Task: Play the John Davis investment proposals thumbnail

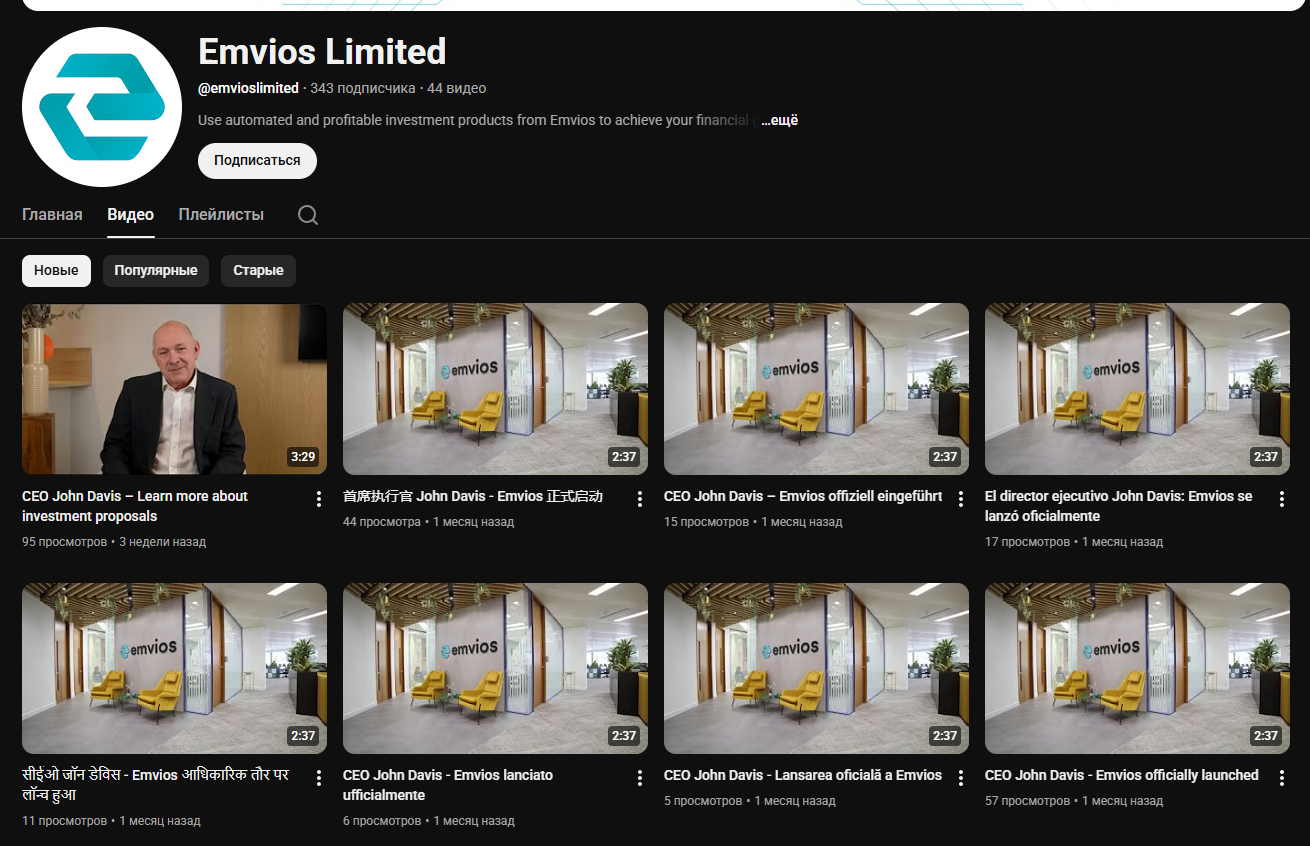Action: [x=174, y=389]
